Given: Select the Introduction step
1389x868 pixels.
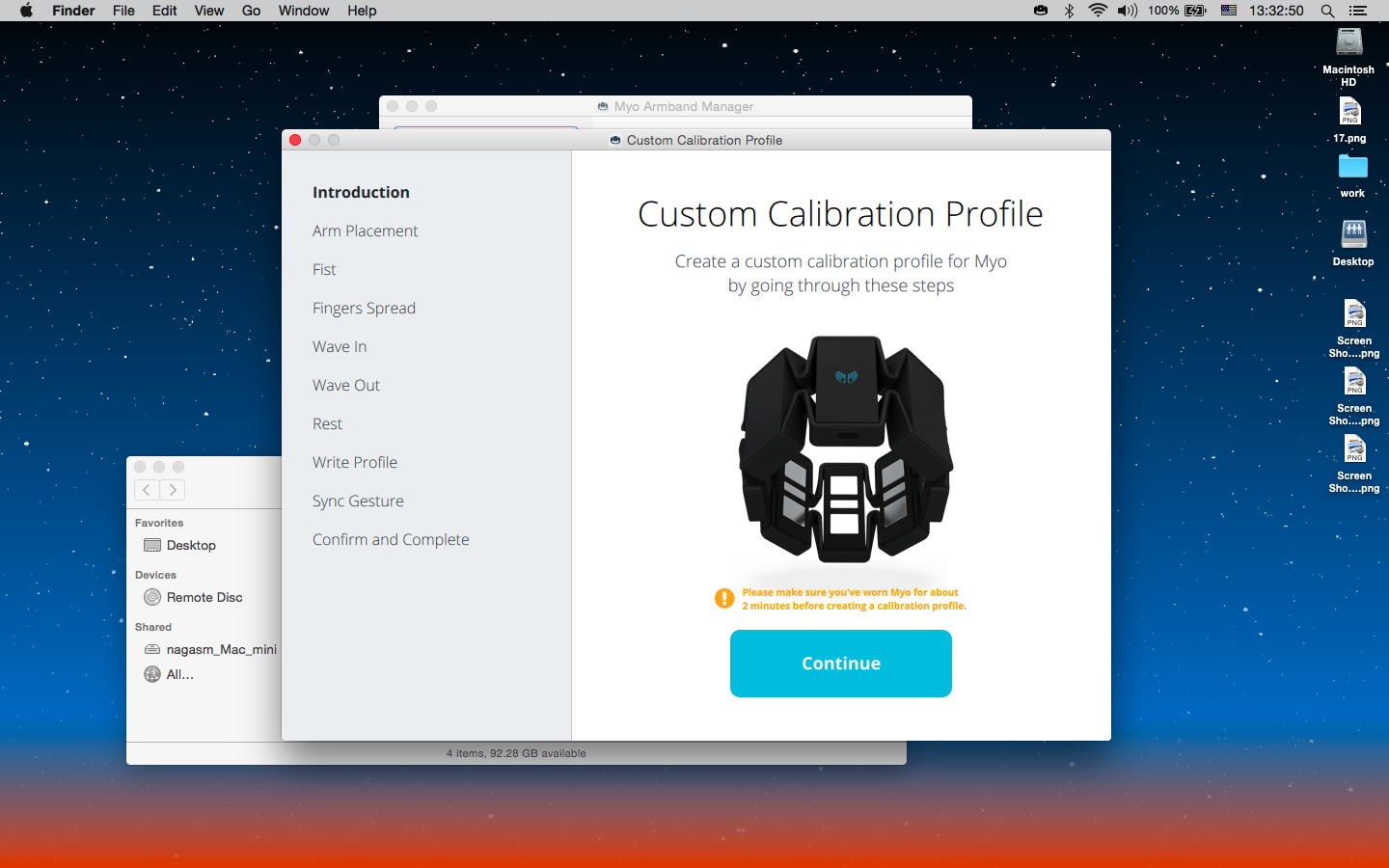Looking at the screenshot, I should point(361,192).
